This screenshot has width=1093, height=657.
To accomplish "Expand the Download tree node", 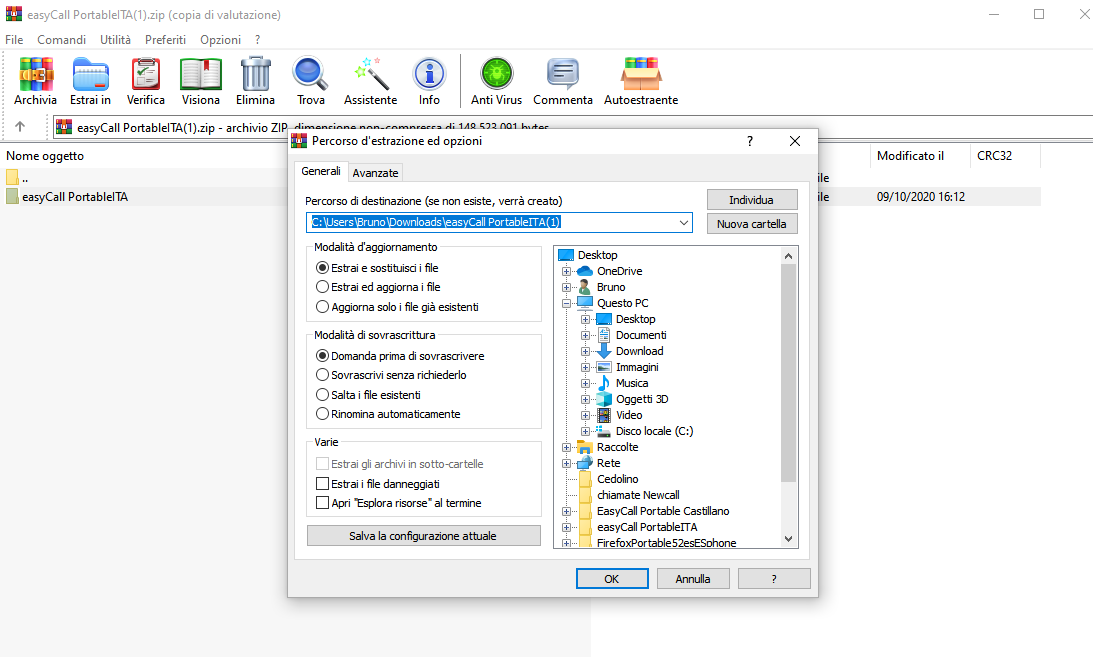I will 586,351.
